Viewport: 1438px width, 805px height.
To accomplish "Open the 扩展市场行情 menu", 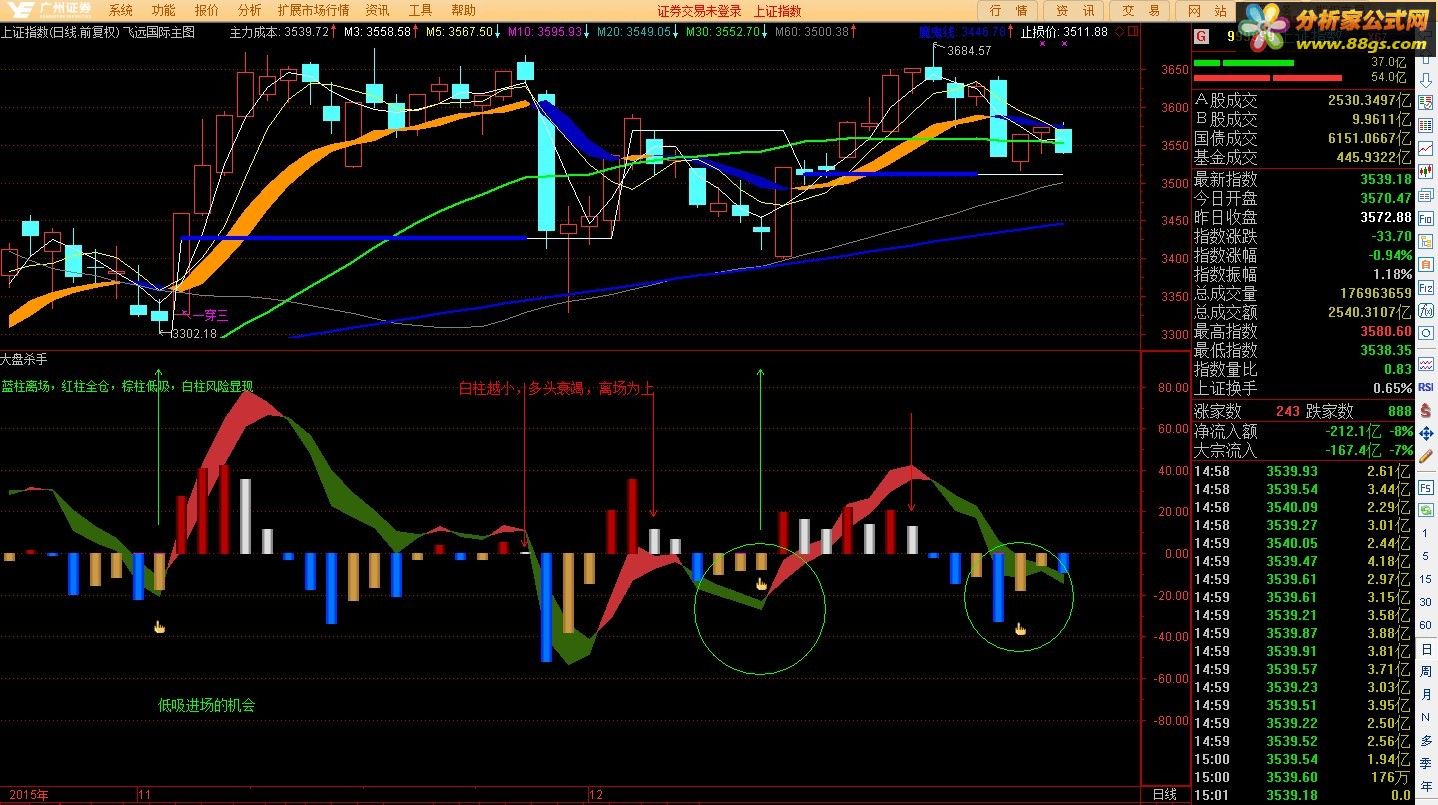I will [x=313, y=10].
